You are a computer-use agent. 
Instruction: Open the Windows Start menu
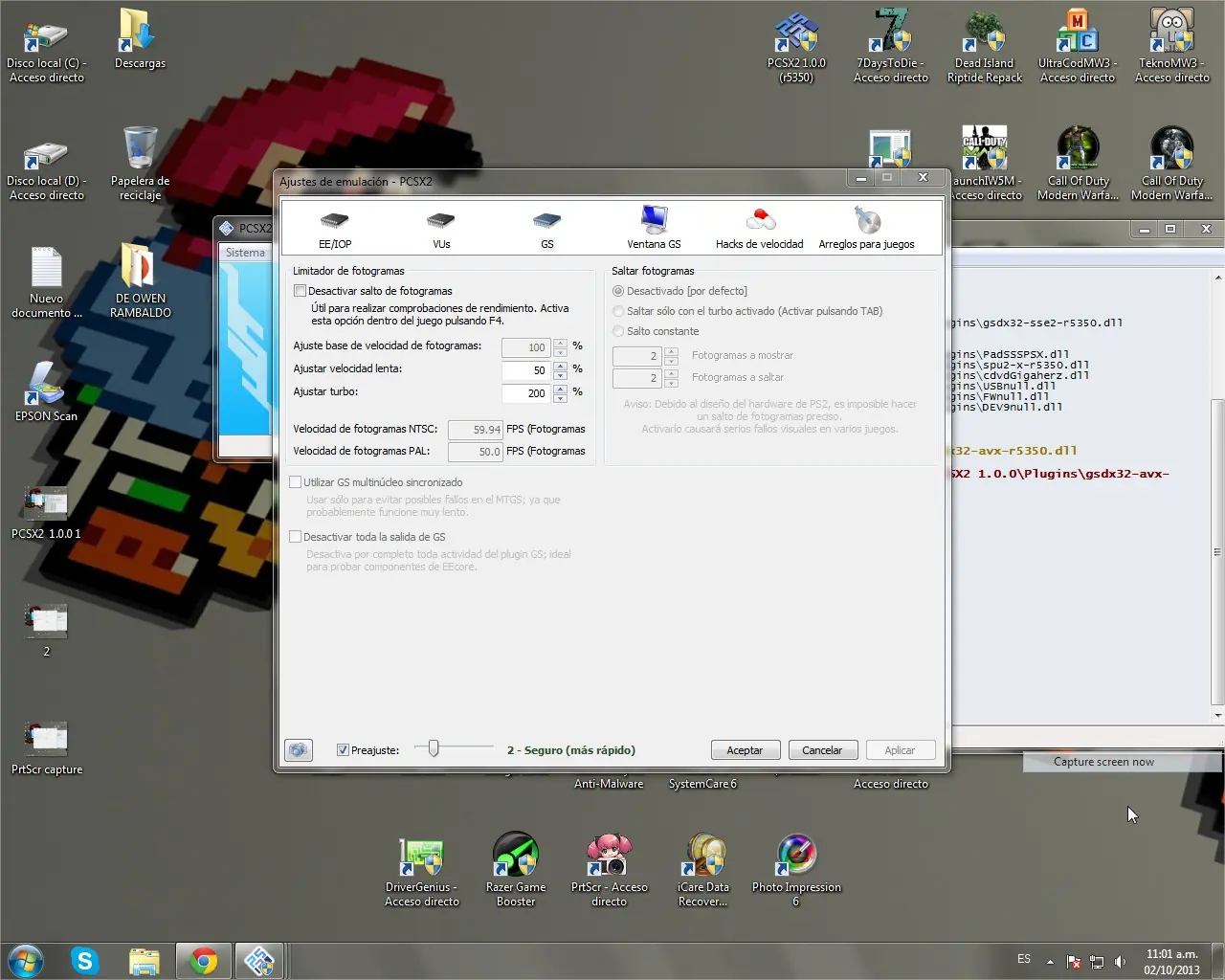[26, 960]
